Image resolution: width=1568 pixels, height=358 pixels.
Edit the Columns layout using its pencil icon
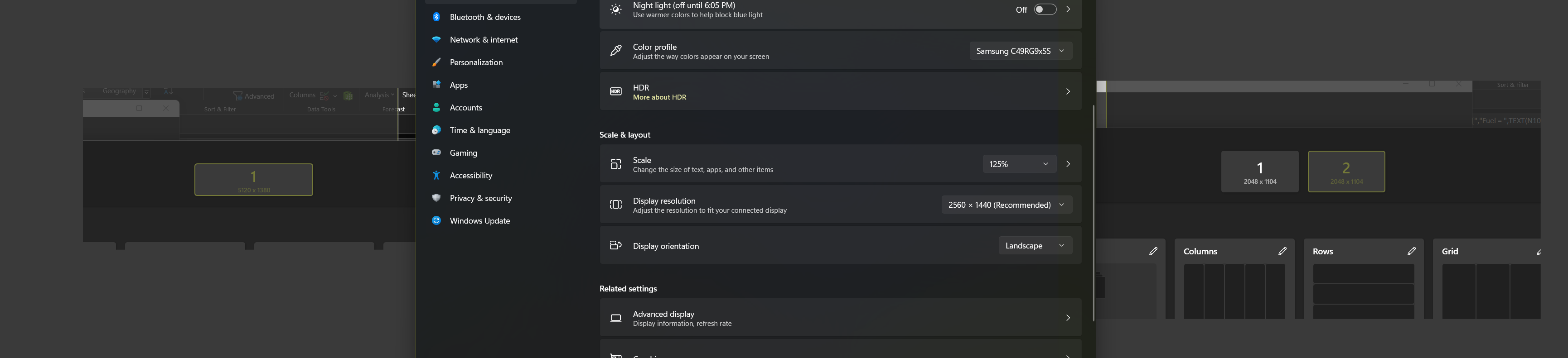[x=1283, y=250]
